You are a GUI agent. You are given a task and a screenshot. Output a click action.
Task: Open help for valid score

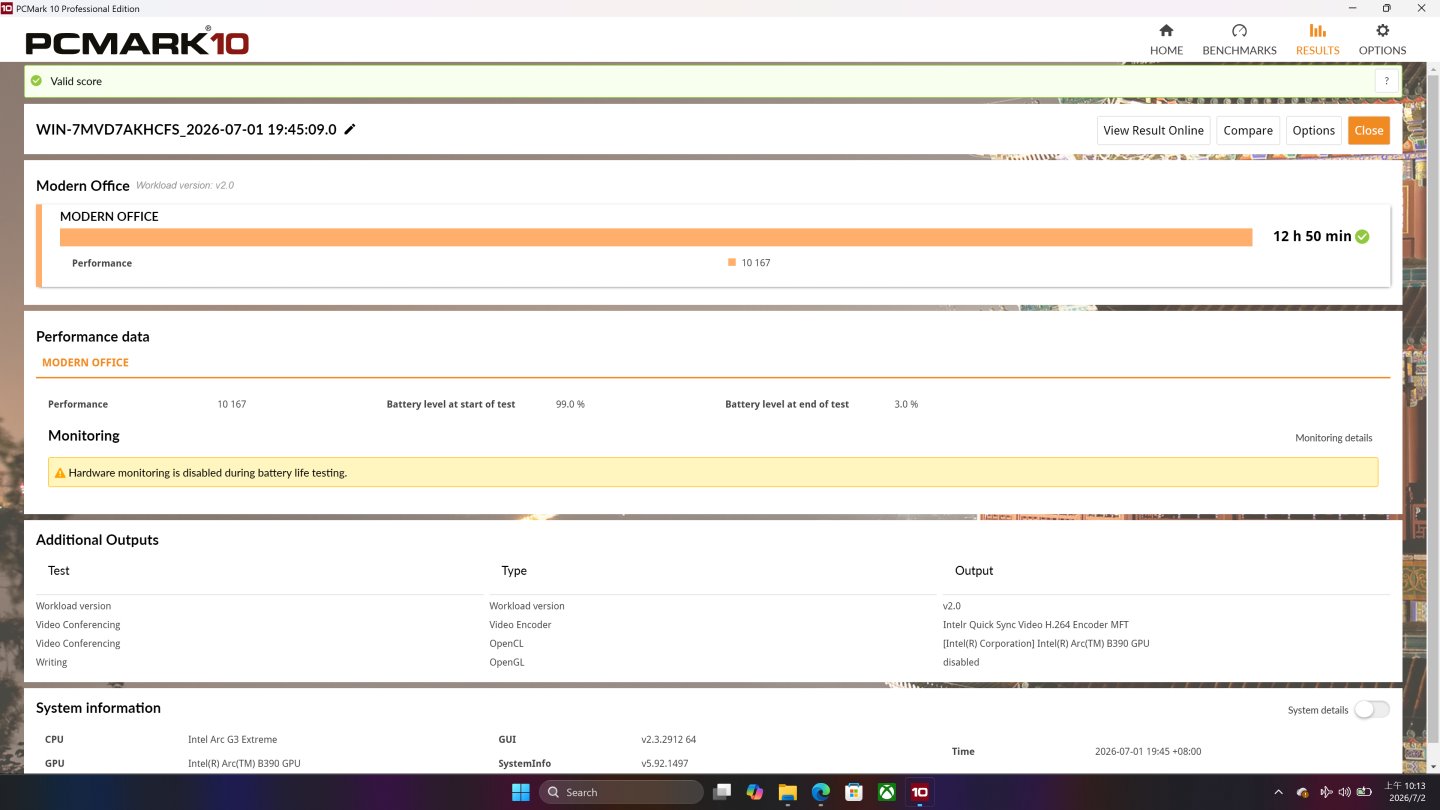[x=1387, y=81]
